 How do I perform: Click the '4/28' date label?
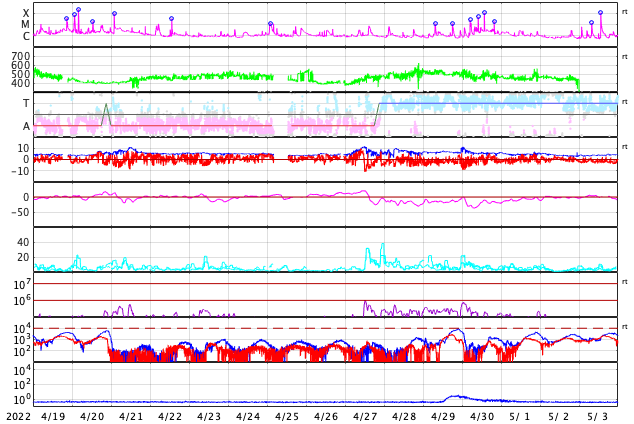pos(404,416)
